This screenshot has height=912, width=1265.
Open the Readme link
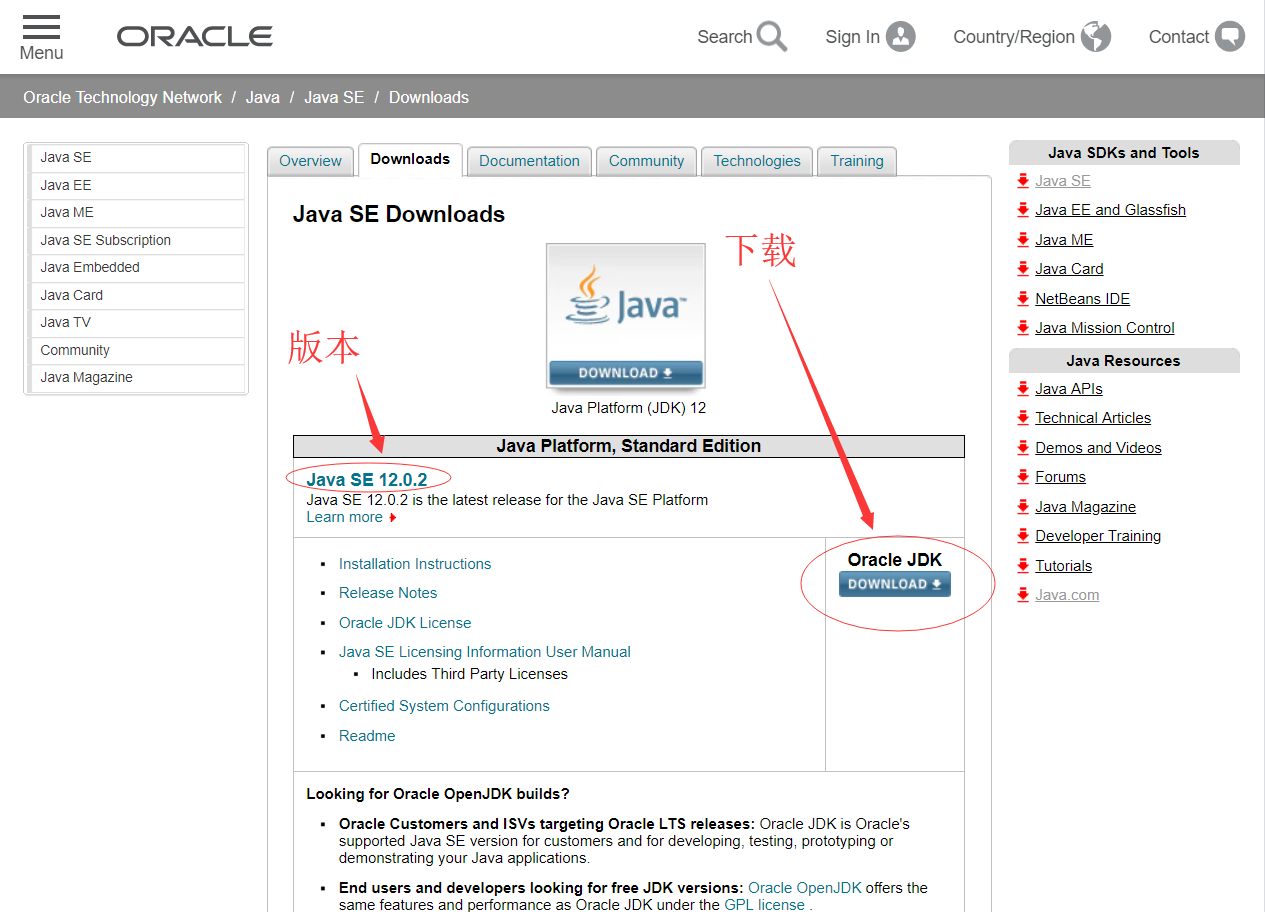pos(367,736)
